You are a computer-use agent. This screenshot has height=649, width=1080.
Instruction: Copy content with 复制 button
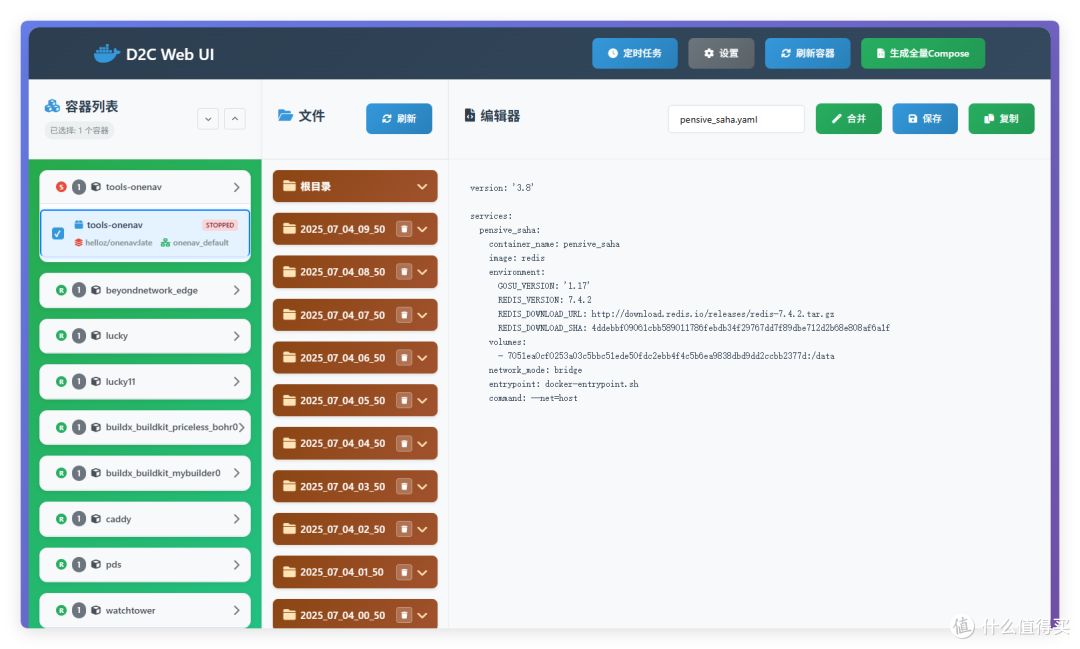pyautogui.click(x=1001, y=119)
